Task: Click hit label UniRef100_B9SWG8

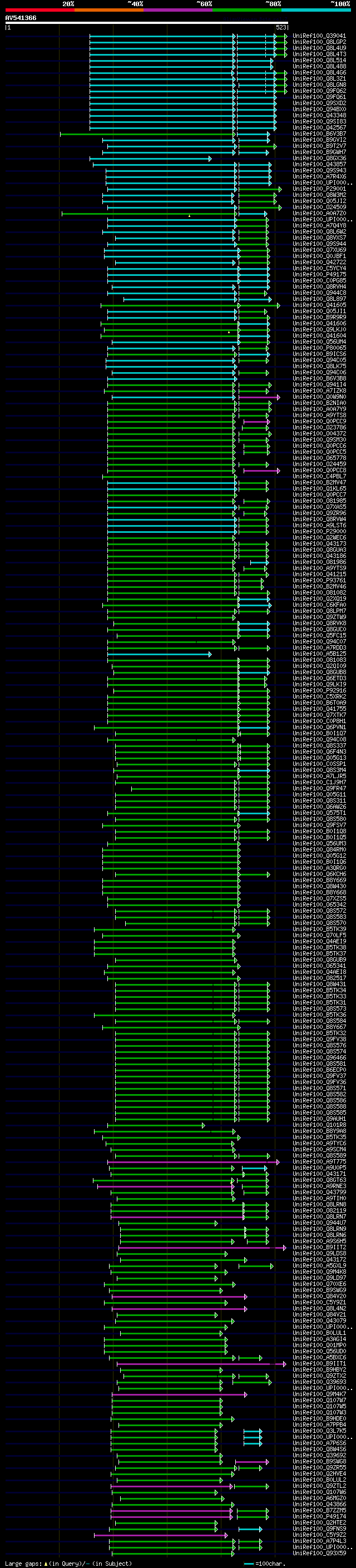Action: pos(319,1461)
